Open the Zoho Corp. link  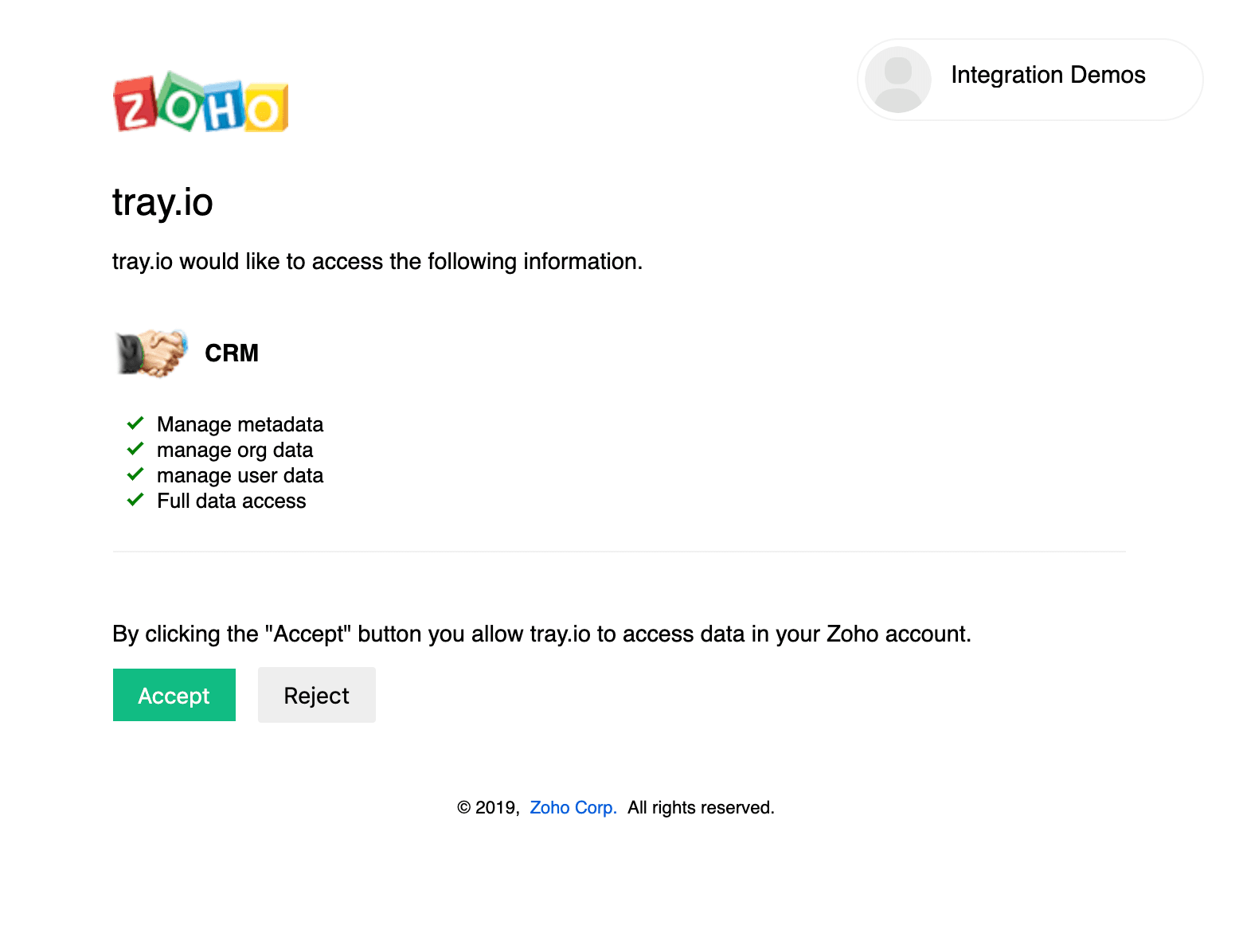(x=573, y=808)
